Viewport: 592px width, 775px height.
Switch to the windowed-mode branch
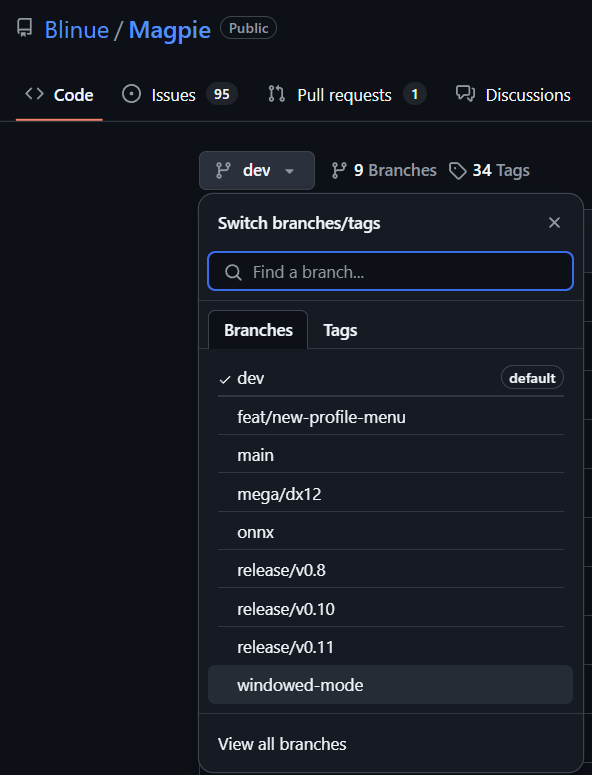(390, 685)
